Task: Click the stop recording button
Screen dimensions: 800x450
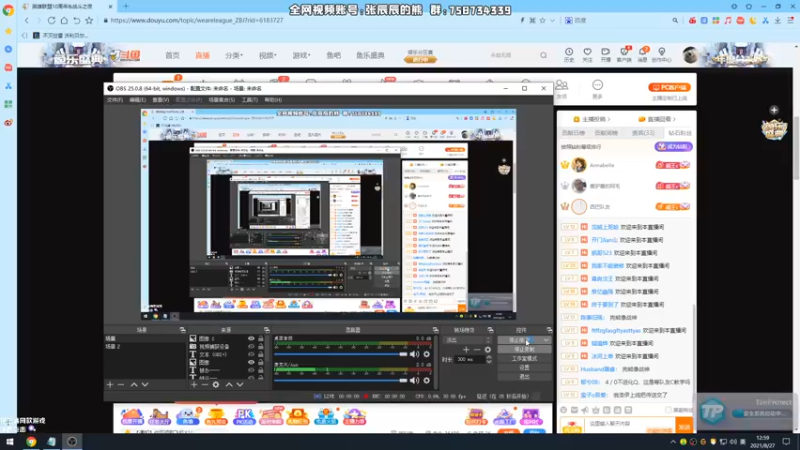Action: [x=524, y=349]
